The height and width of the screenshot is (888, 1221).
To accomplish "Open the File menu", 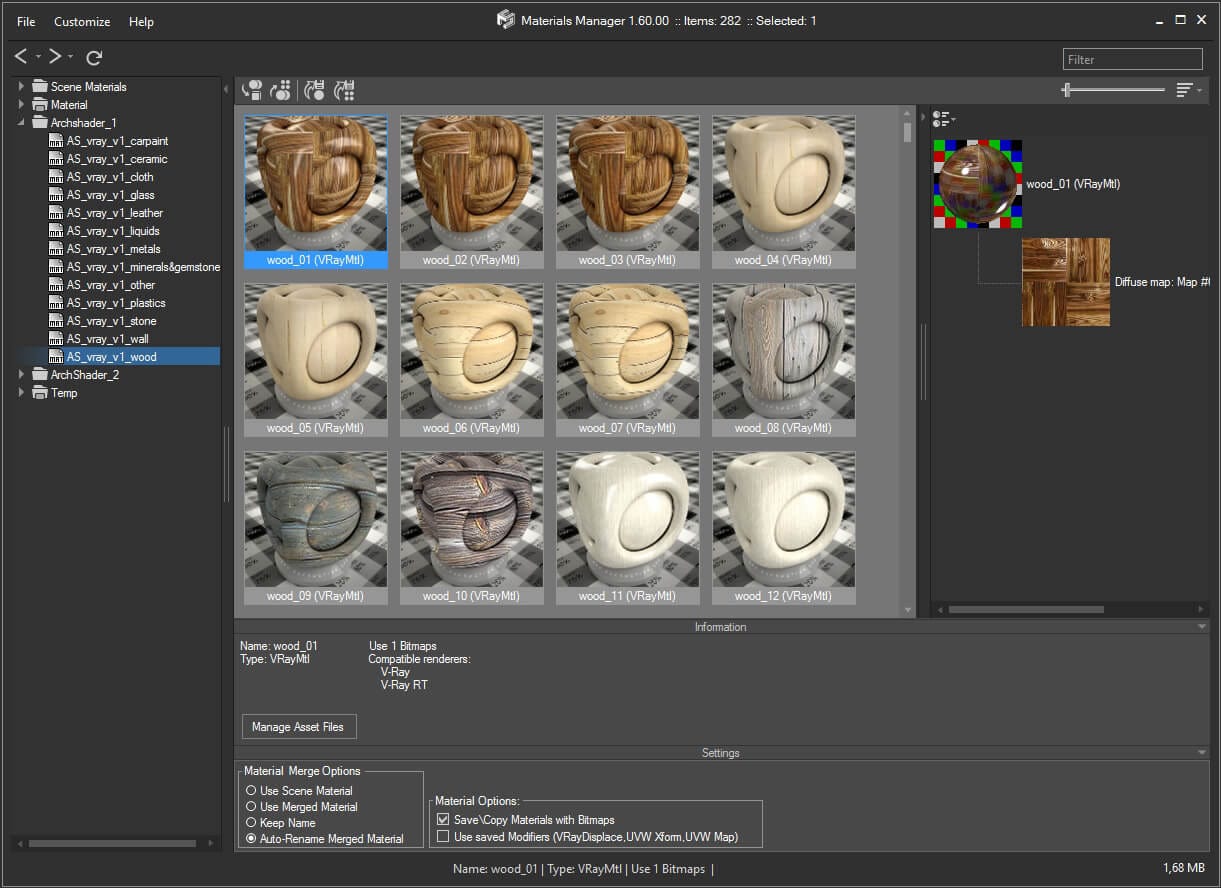I will point(26,21).
